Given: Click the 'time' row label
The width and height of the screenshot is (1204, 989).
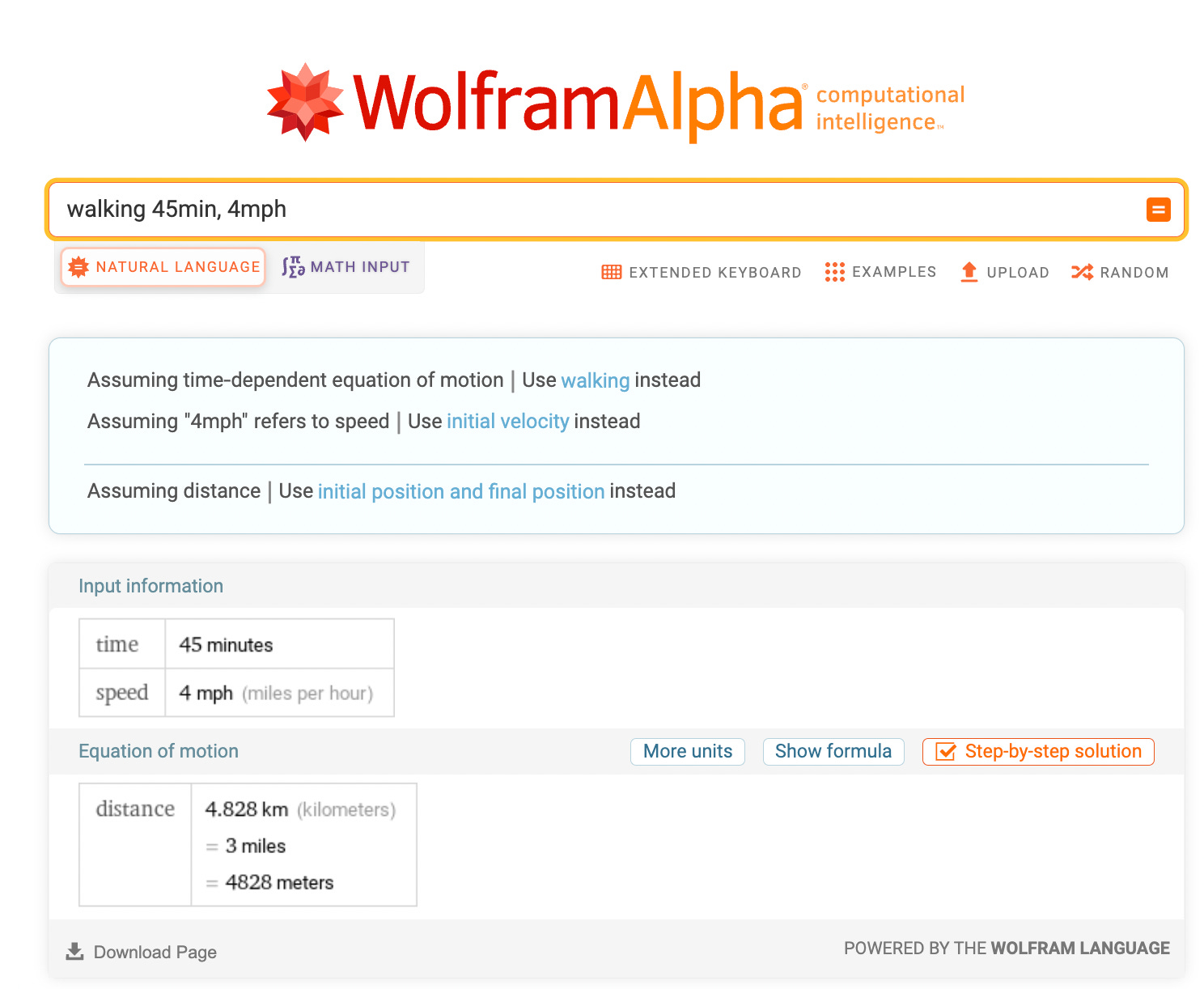Looking at the screenshot, I should tap(117, 645).
